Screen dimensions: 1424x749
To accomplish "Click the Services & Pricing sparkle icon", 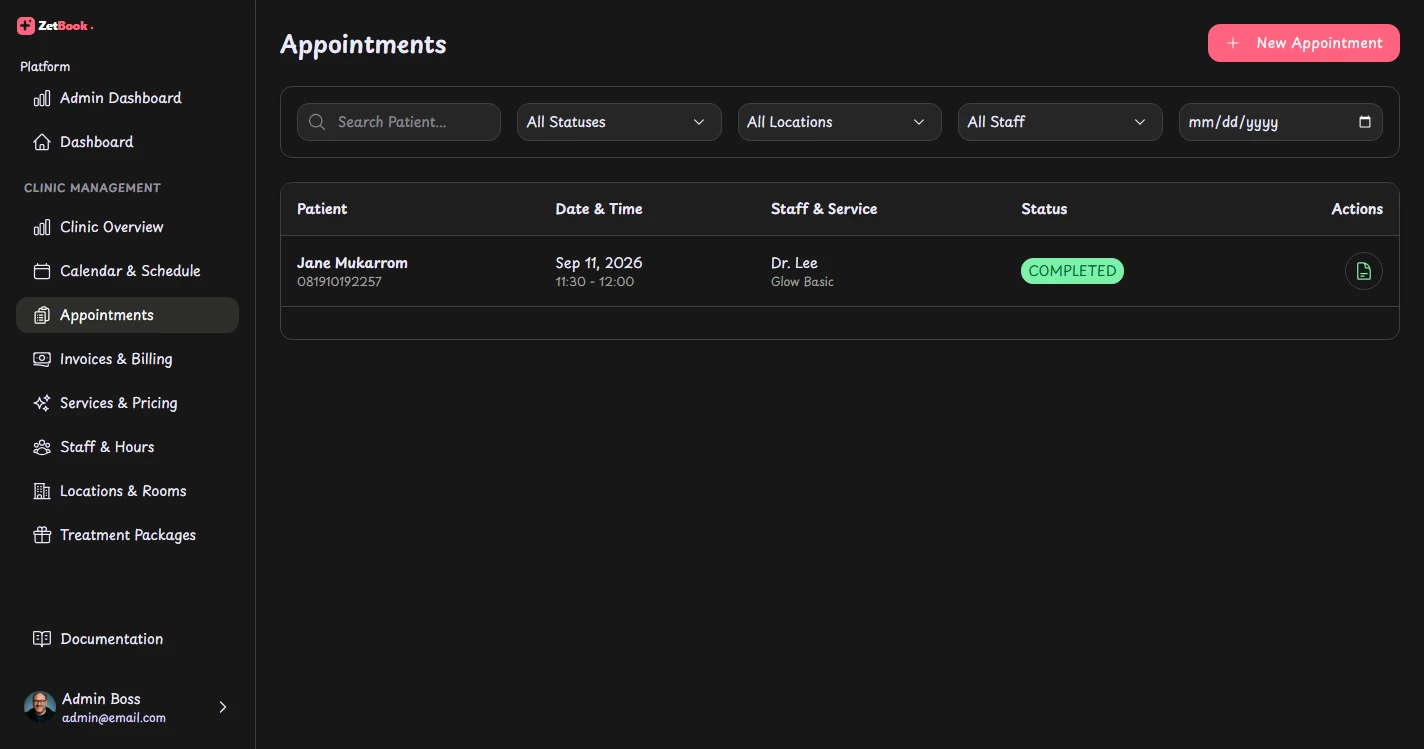I will pos(42,403).
